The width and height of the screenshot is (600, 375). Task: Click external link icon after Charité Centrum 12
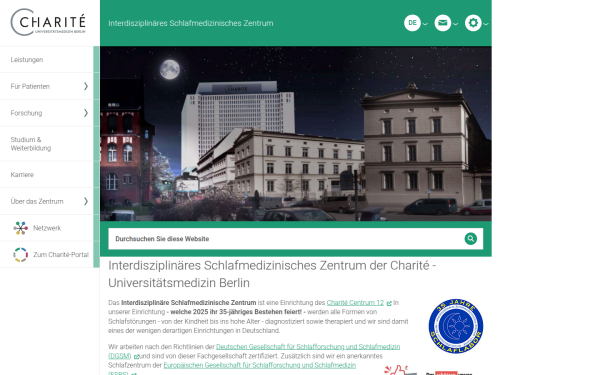pos(389,303)
